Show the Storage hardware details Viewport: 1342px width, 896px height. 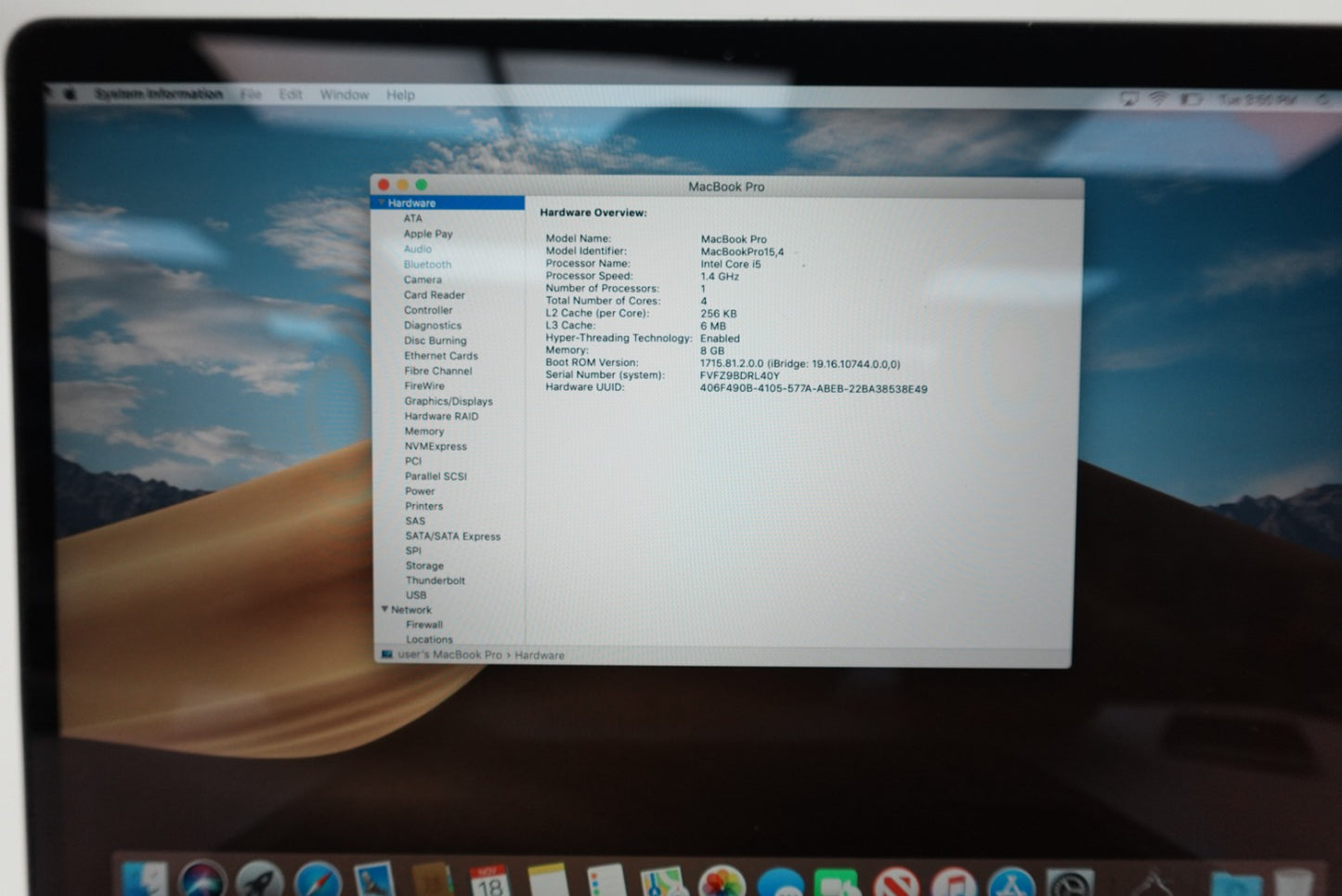point(424,565)
